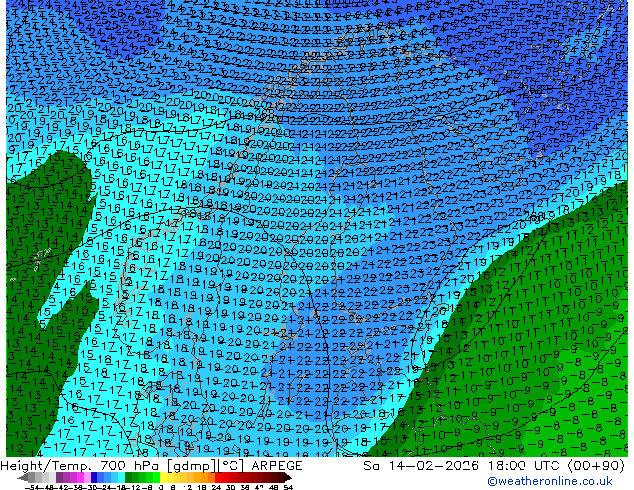Click the bright yellow legend color swatch
This screenshot has width=634, height=490.
point(164,478)
